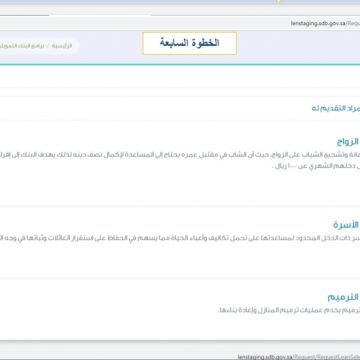
Task: Click the status bar URL at the bottom
Action: click(299, 357)
